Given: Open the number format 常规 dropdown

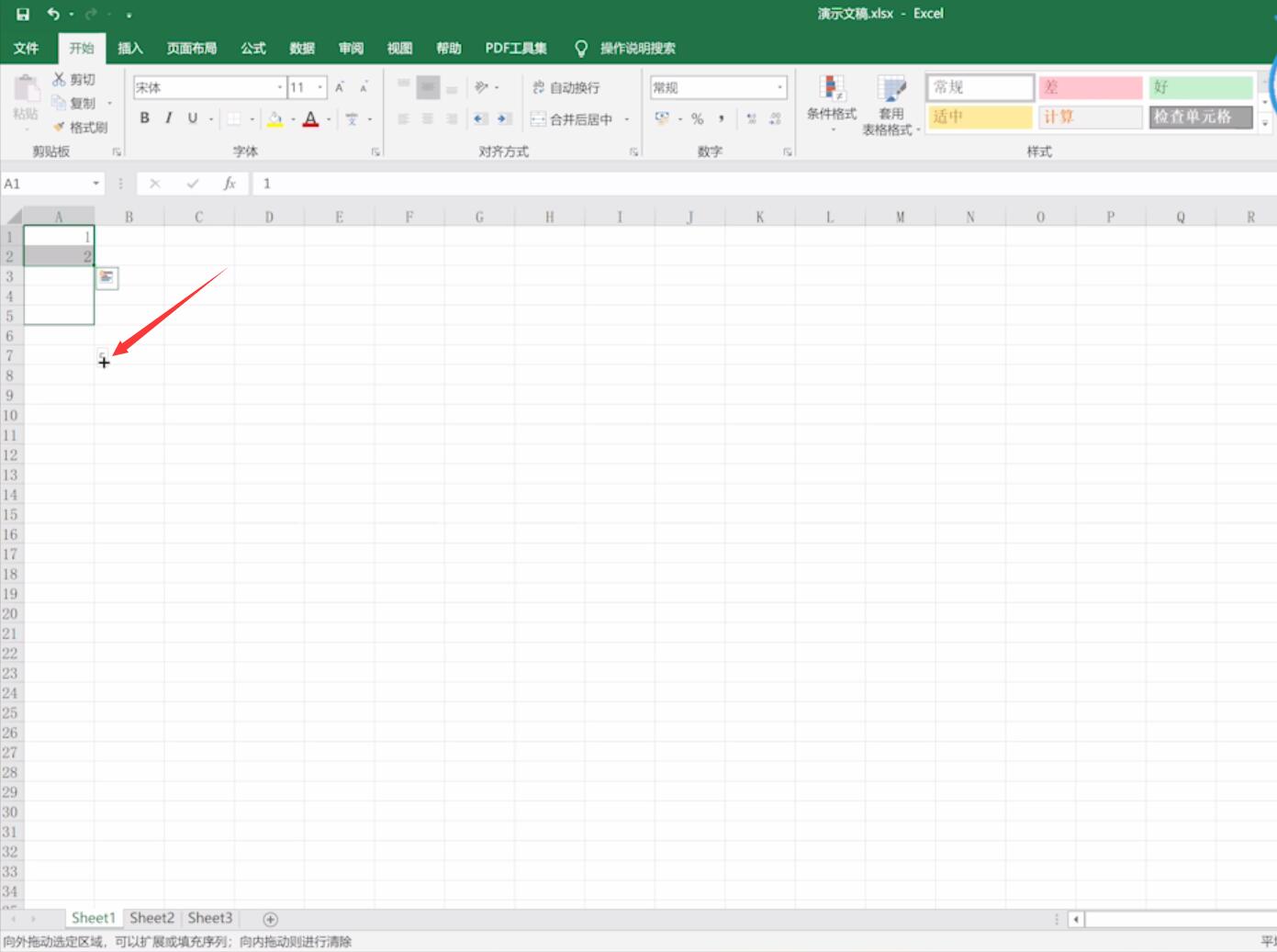Looking at the screenshot, I should (x=779, y=87).
